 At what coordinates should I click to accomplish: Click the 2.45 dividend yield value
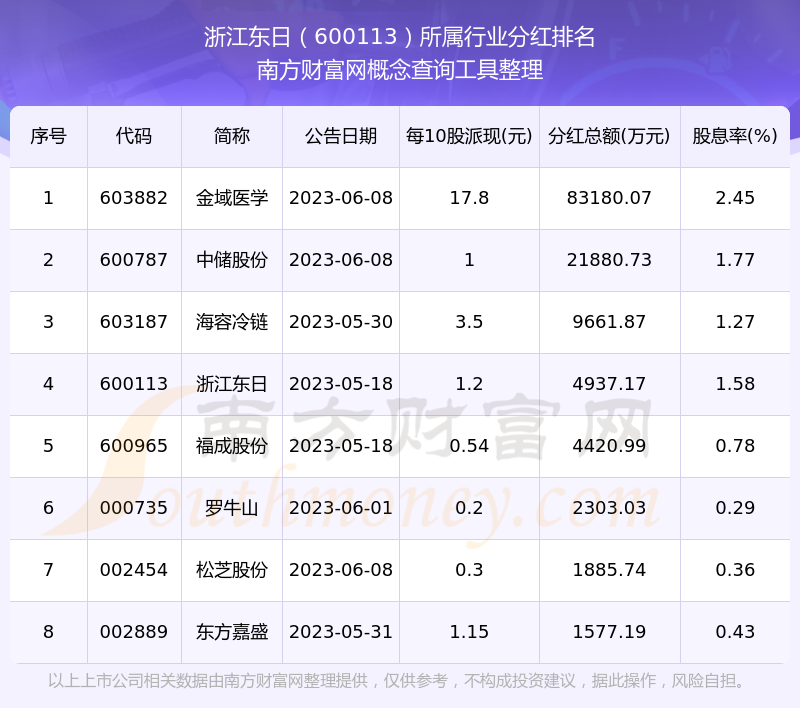(x=735, y=198)
